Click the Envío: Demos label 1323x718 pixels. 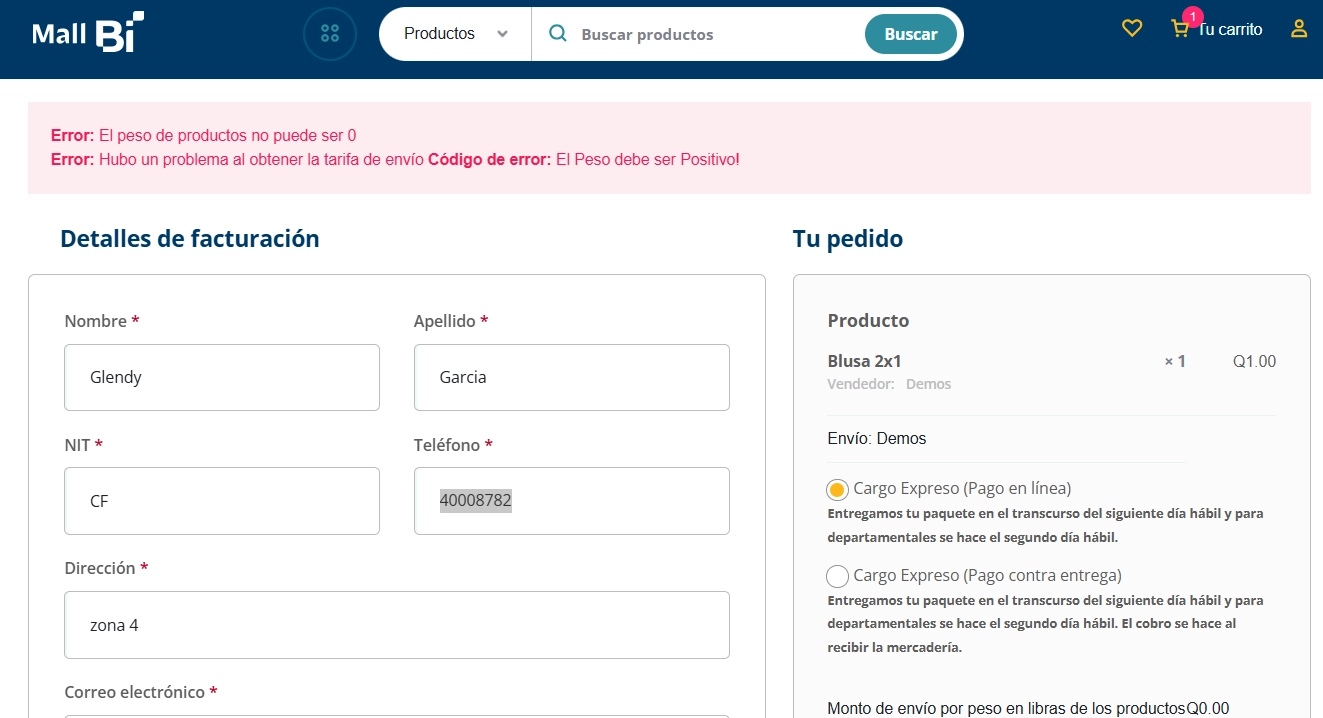tap(877, 439)
